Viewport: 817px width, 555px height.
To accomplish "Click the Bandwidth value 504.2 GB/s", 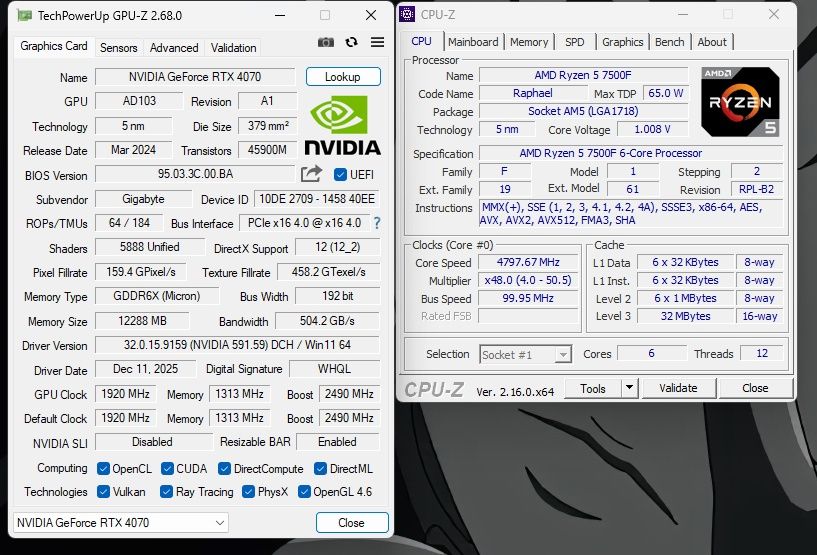I will click(327, 321).
